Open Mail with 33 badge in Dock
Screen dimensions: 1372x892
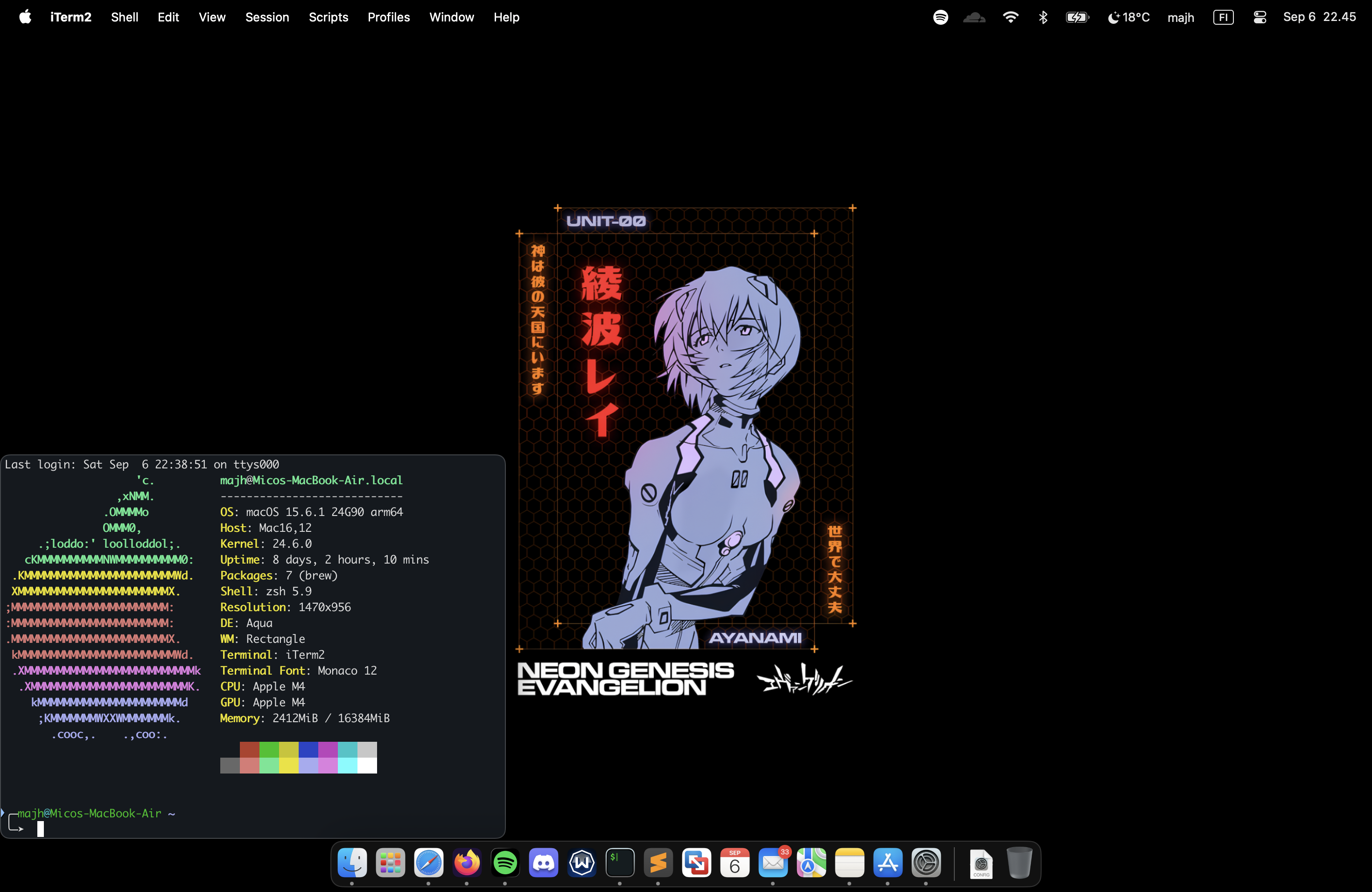(773, 863)
